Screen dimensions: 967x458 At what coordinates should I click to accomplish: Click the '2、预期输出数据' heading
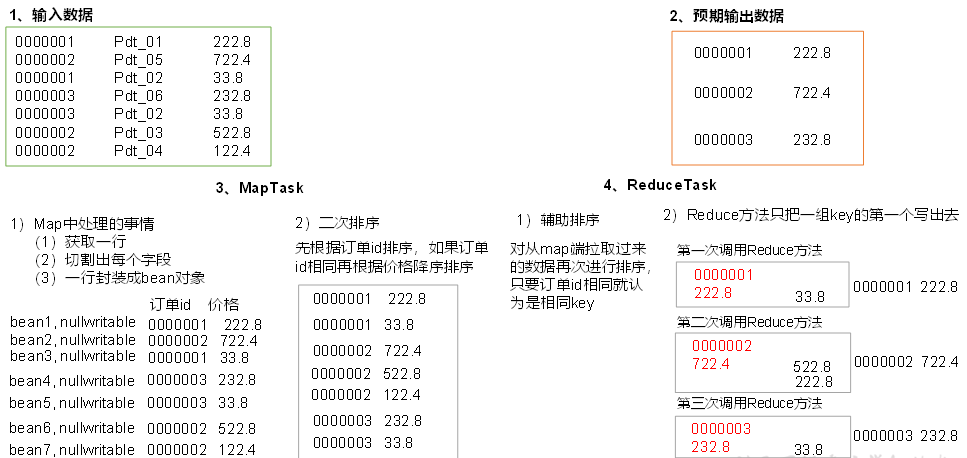(x=726, y=17)
